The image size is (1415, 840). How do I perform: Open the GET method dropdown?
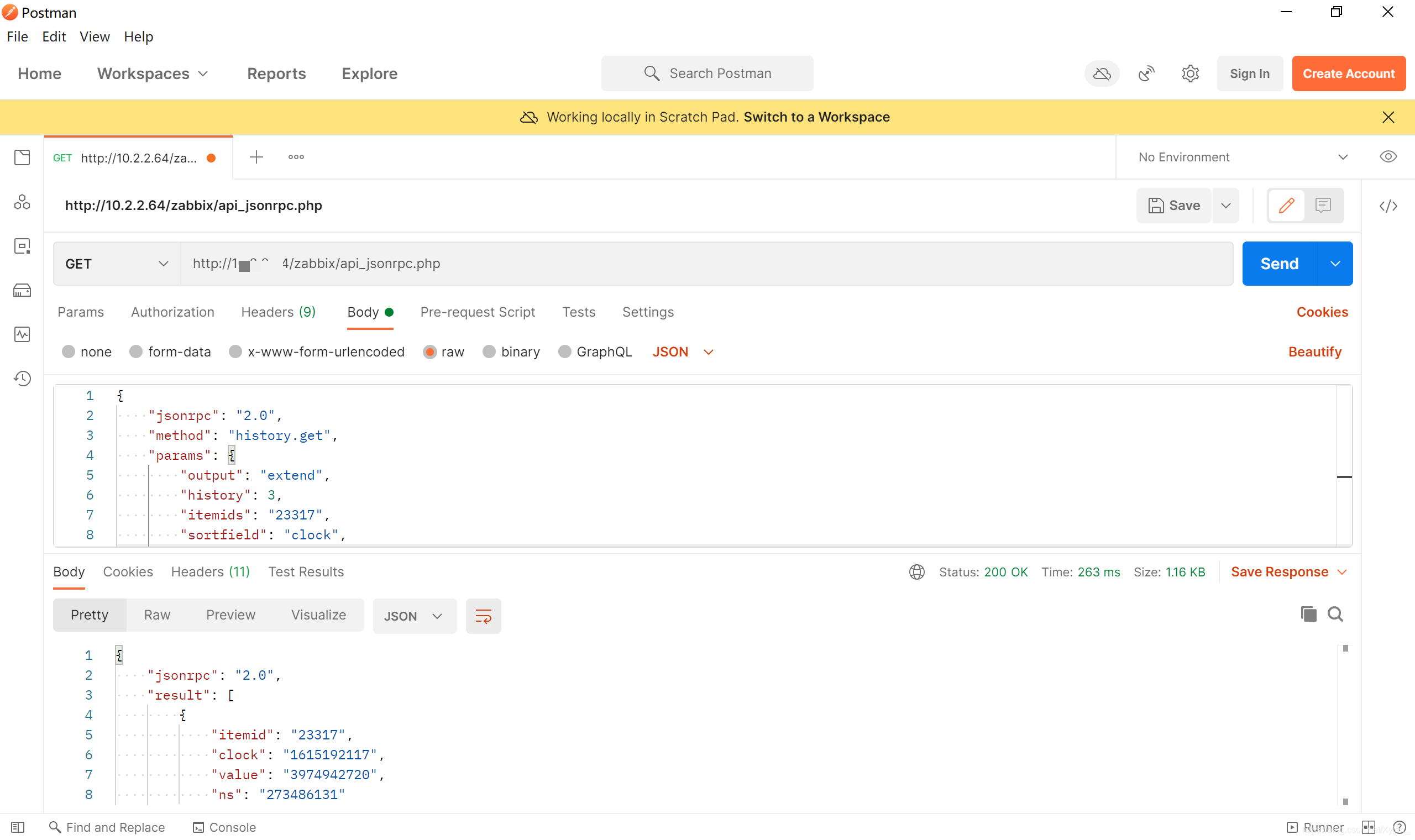click(117, 264)
